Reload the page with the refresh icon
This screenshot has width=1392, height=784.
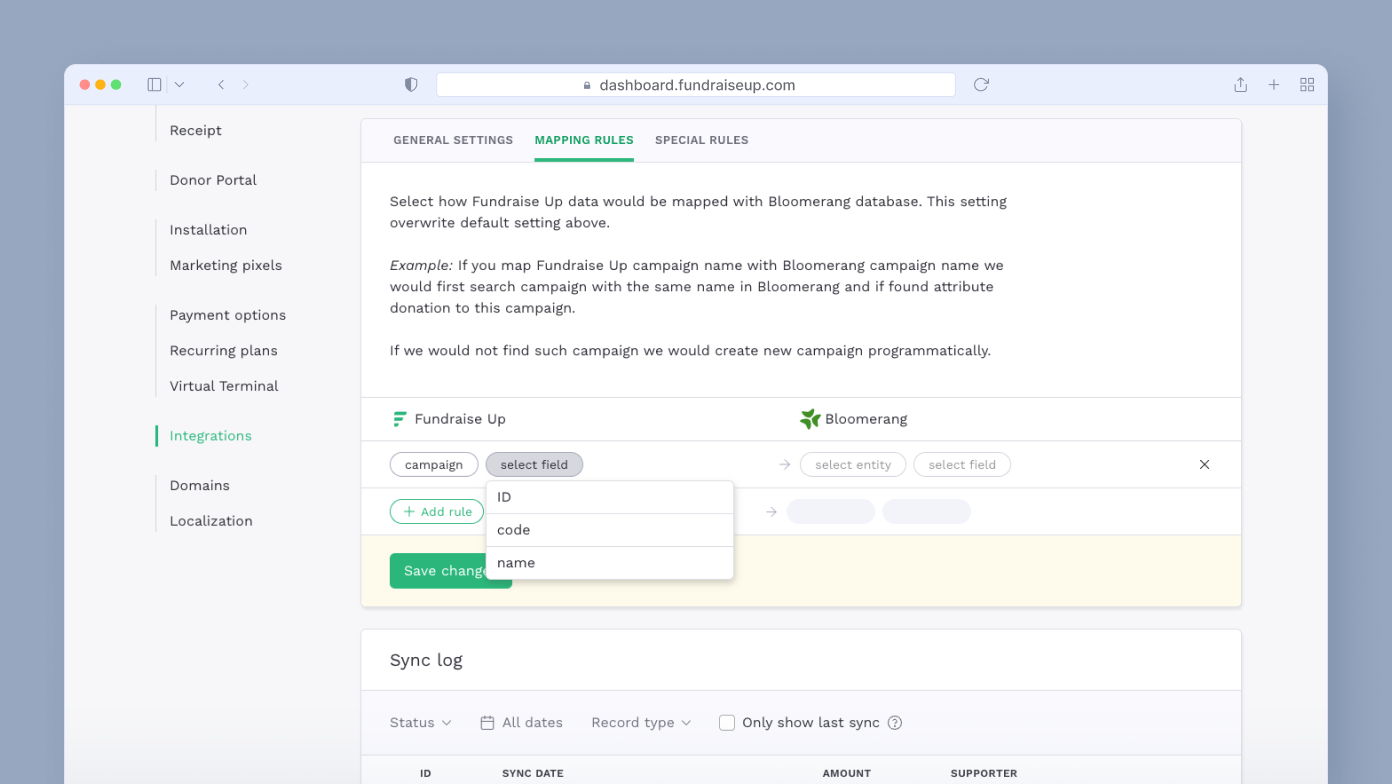pyautogui.click(x=981, y=85)
